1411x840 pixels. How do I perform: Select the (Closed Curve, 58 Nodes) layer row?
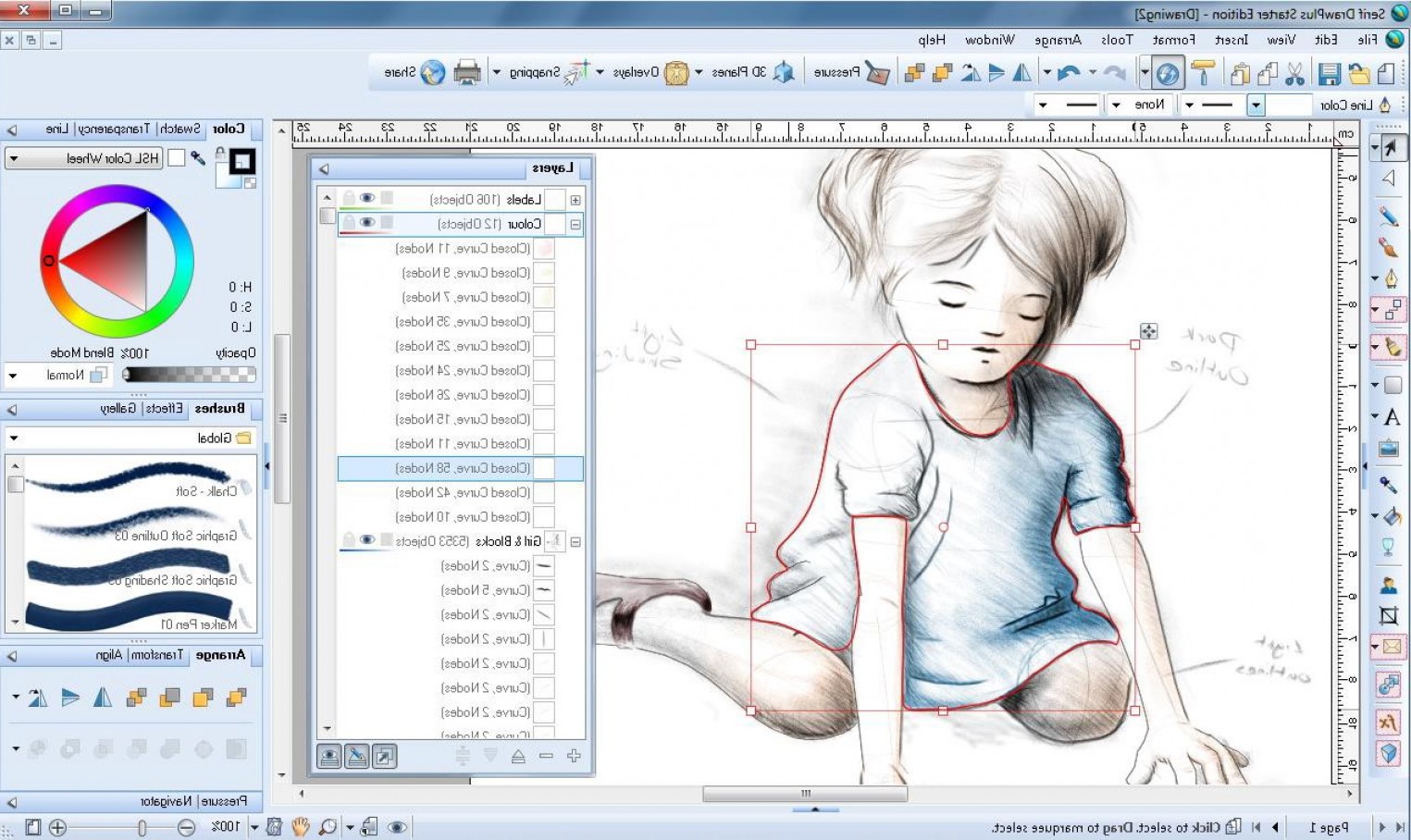click(x=461, y=468)
